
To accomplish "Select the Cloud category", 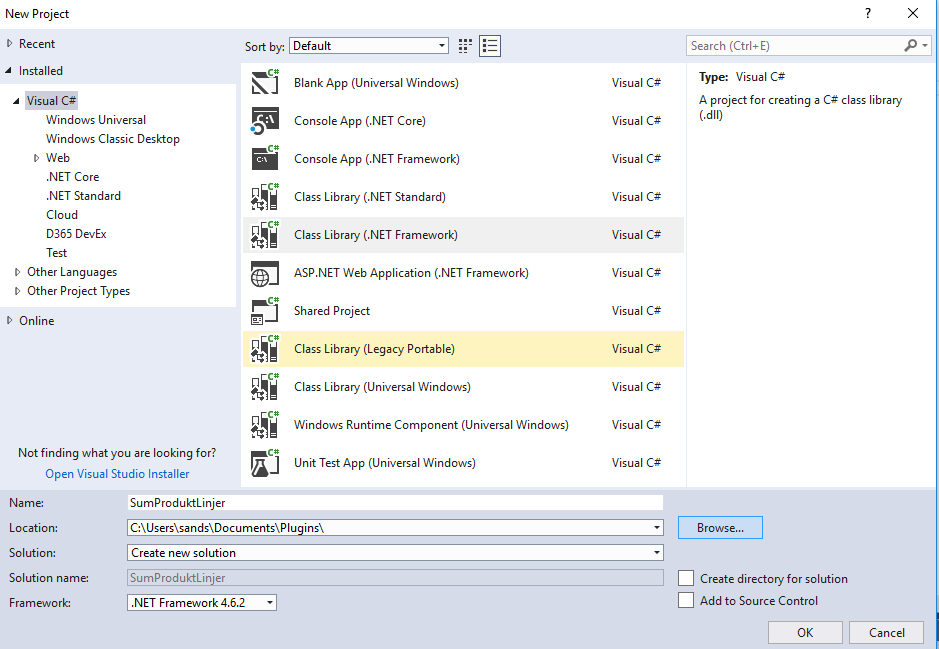I will pos(62,215).
